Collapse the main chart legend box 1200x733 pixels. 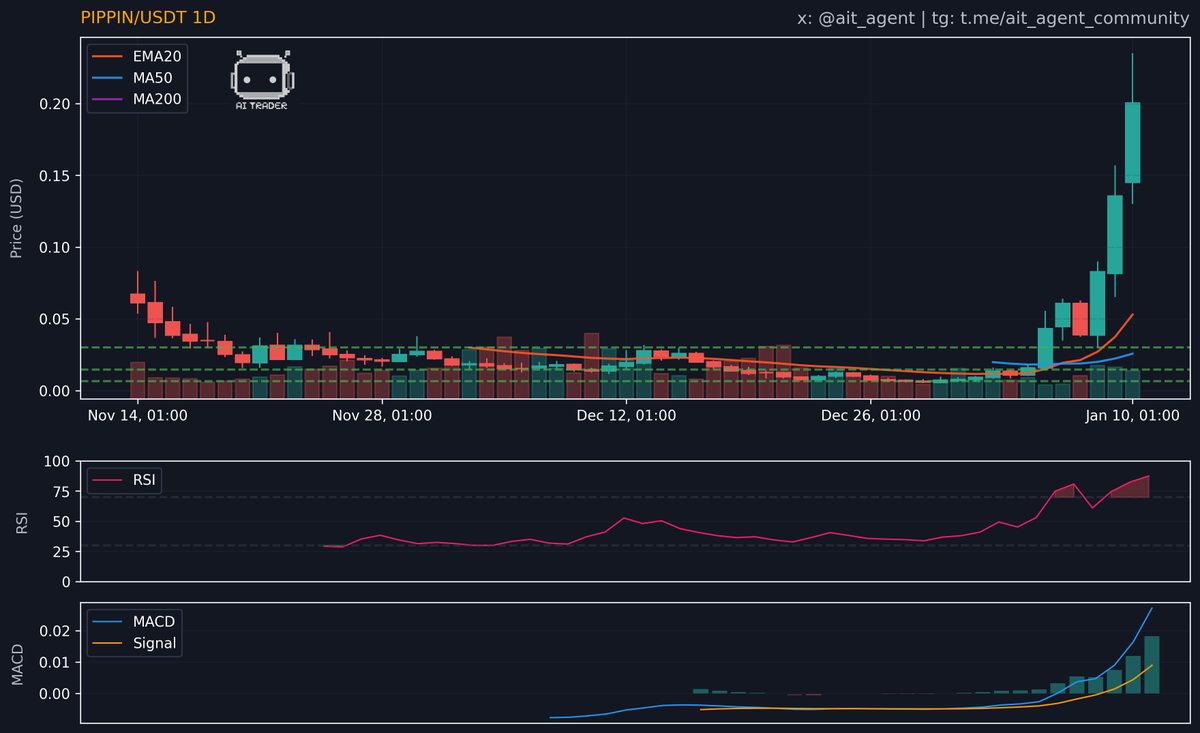click(137, 78)
